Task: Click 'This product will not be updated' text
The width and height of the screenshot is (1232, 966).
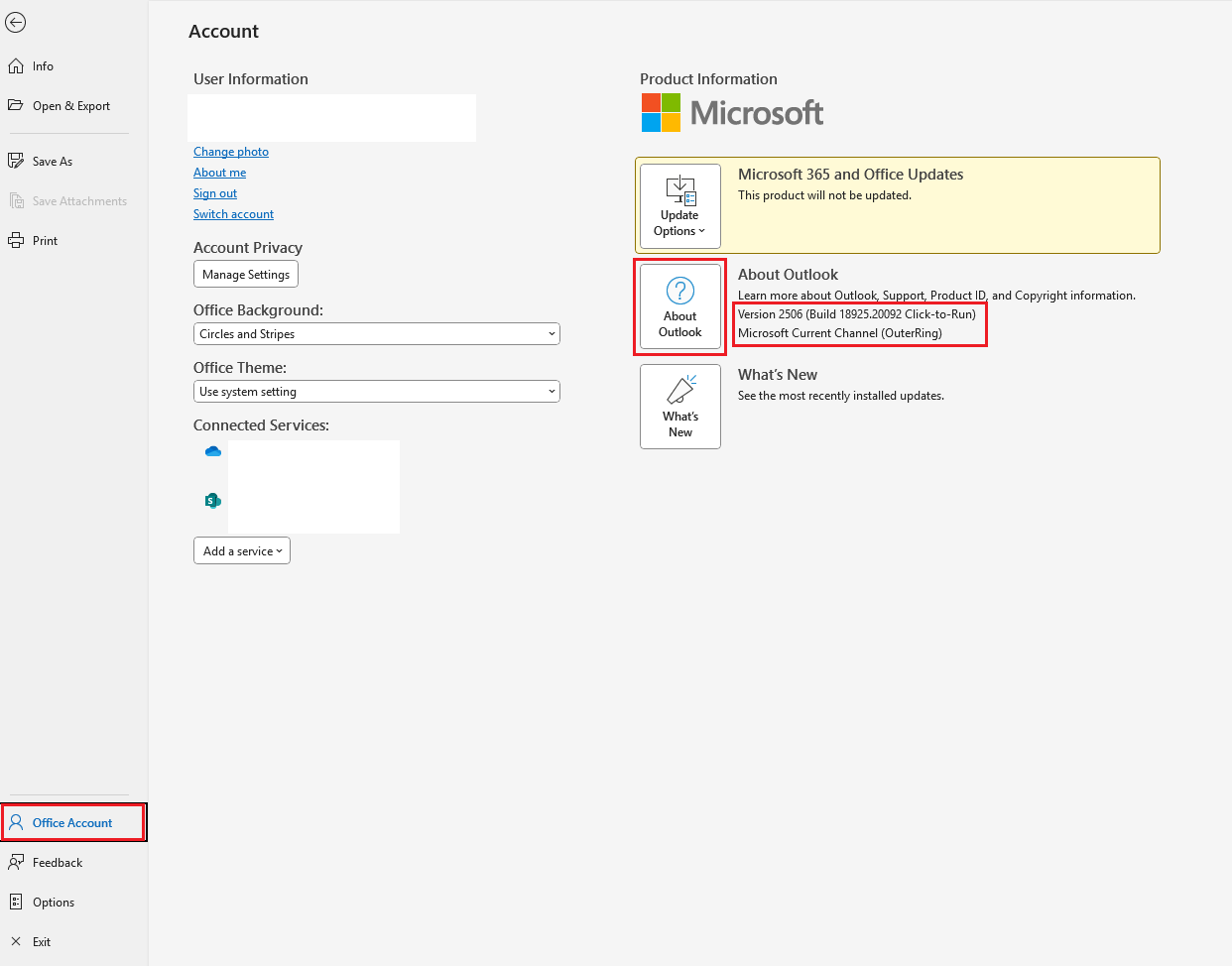Action: [824, 195]
